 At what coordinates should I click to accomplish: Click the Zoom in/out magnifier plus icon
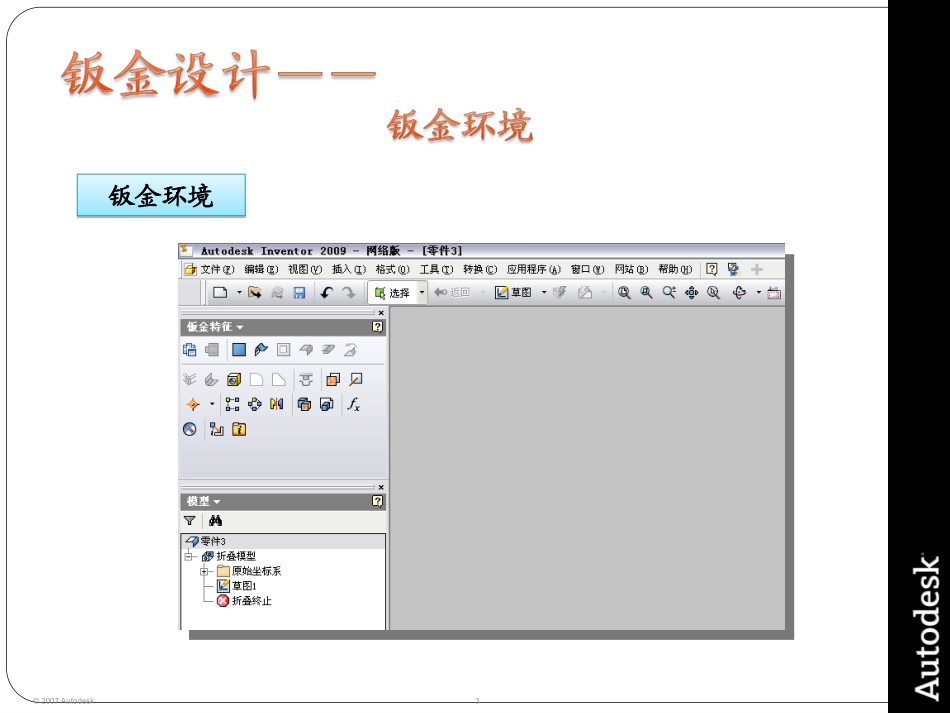669,293
